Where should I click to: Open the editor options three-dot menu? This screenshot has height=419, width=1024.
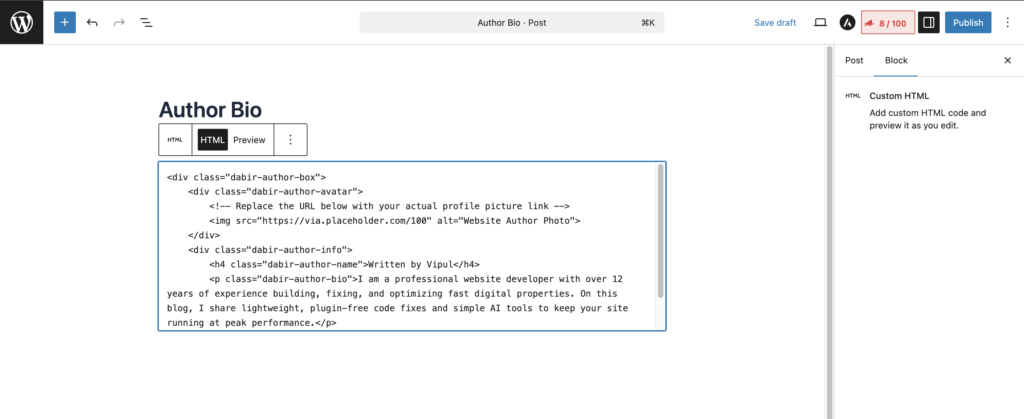(x=1007, y=22)
